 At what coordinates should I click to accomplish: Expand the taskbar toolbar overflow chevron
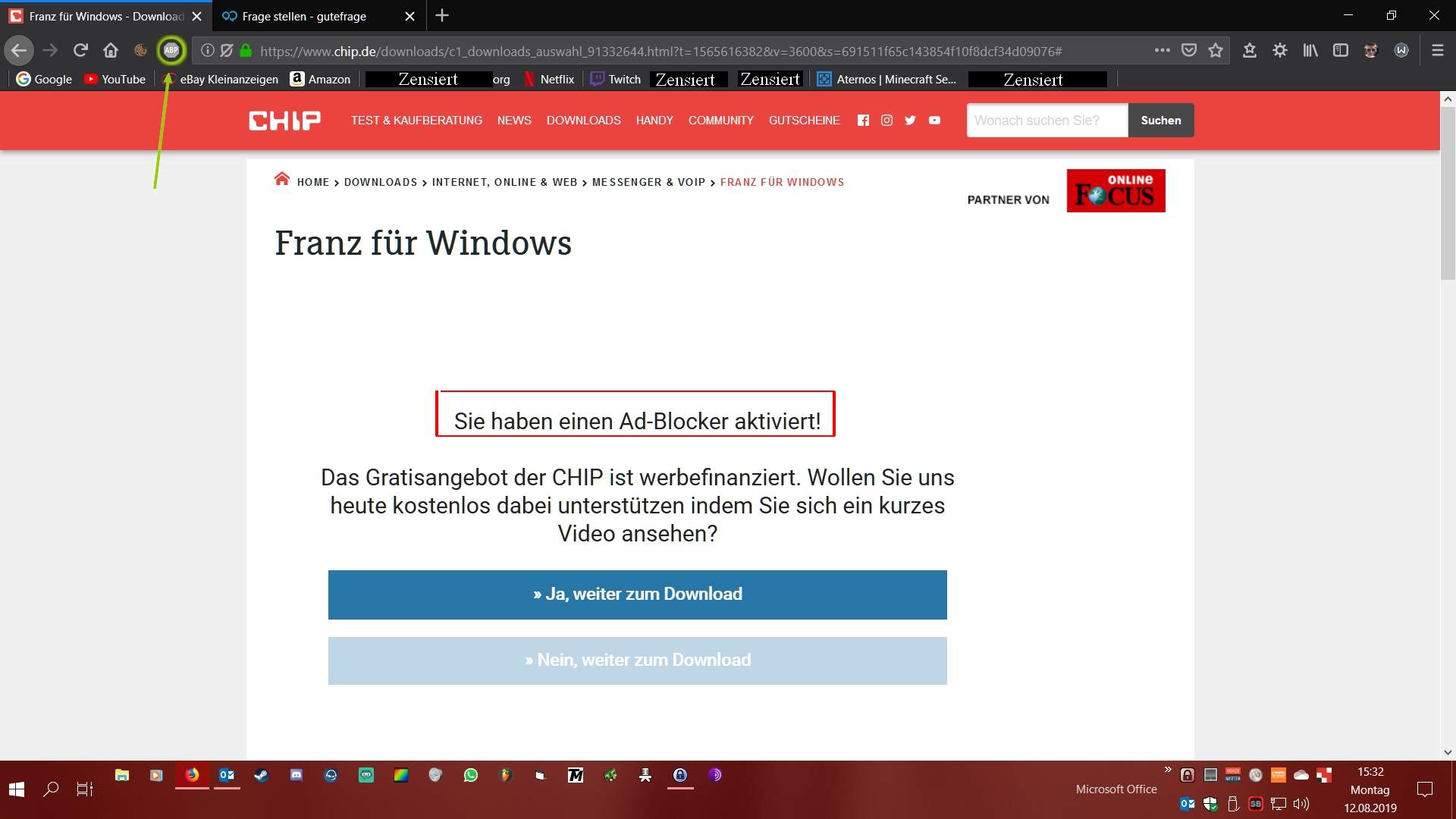click(x=1168, y=770)
